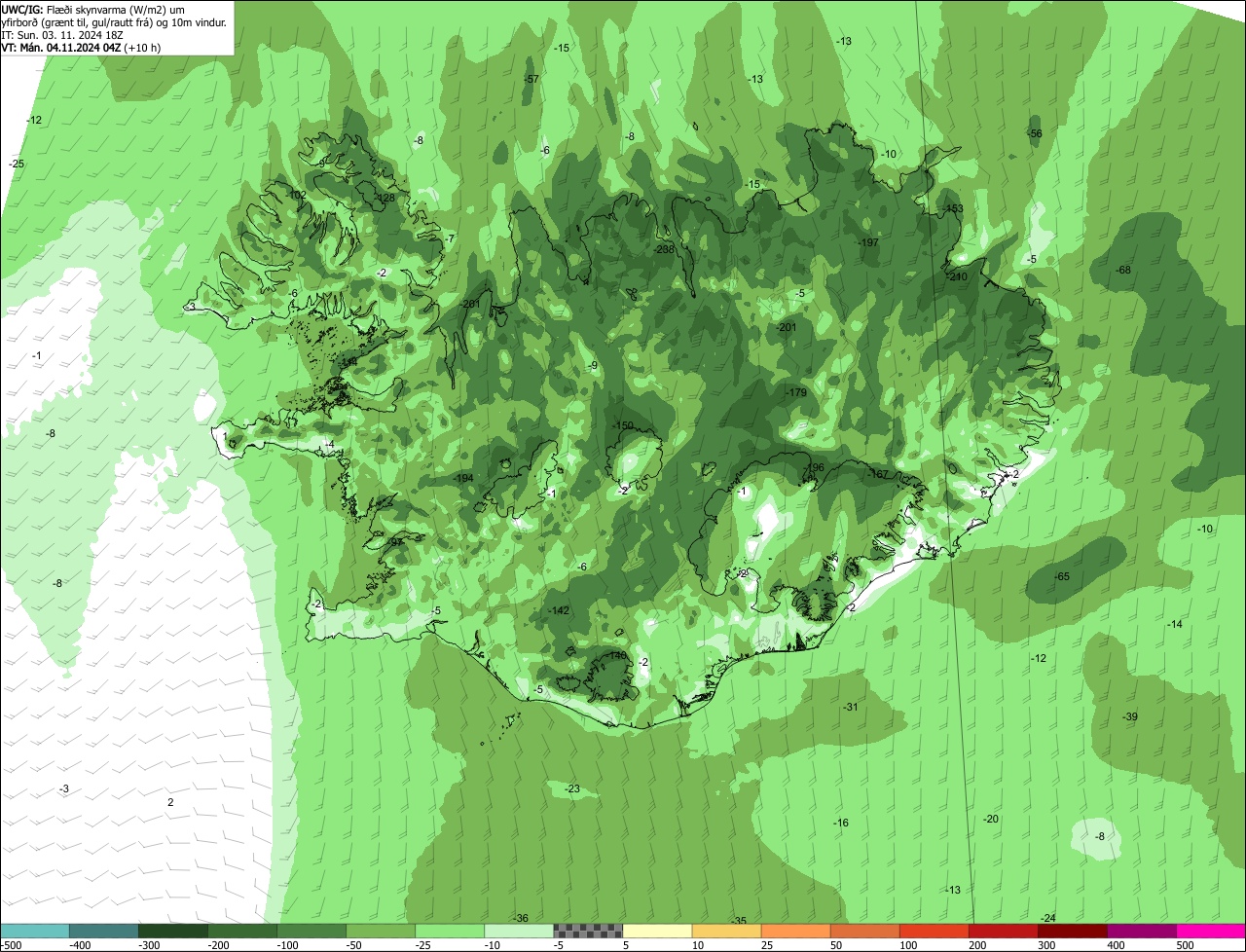Select the dark green -200 legend swatch

pyautogui.click(x=242, y=931)
